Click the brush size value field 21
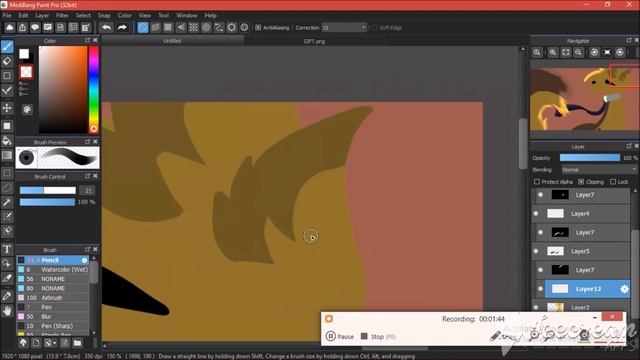This screenshot has width=640, height=360. coord(87,190)
